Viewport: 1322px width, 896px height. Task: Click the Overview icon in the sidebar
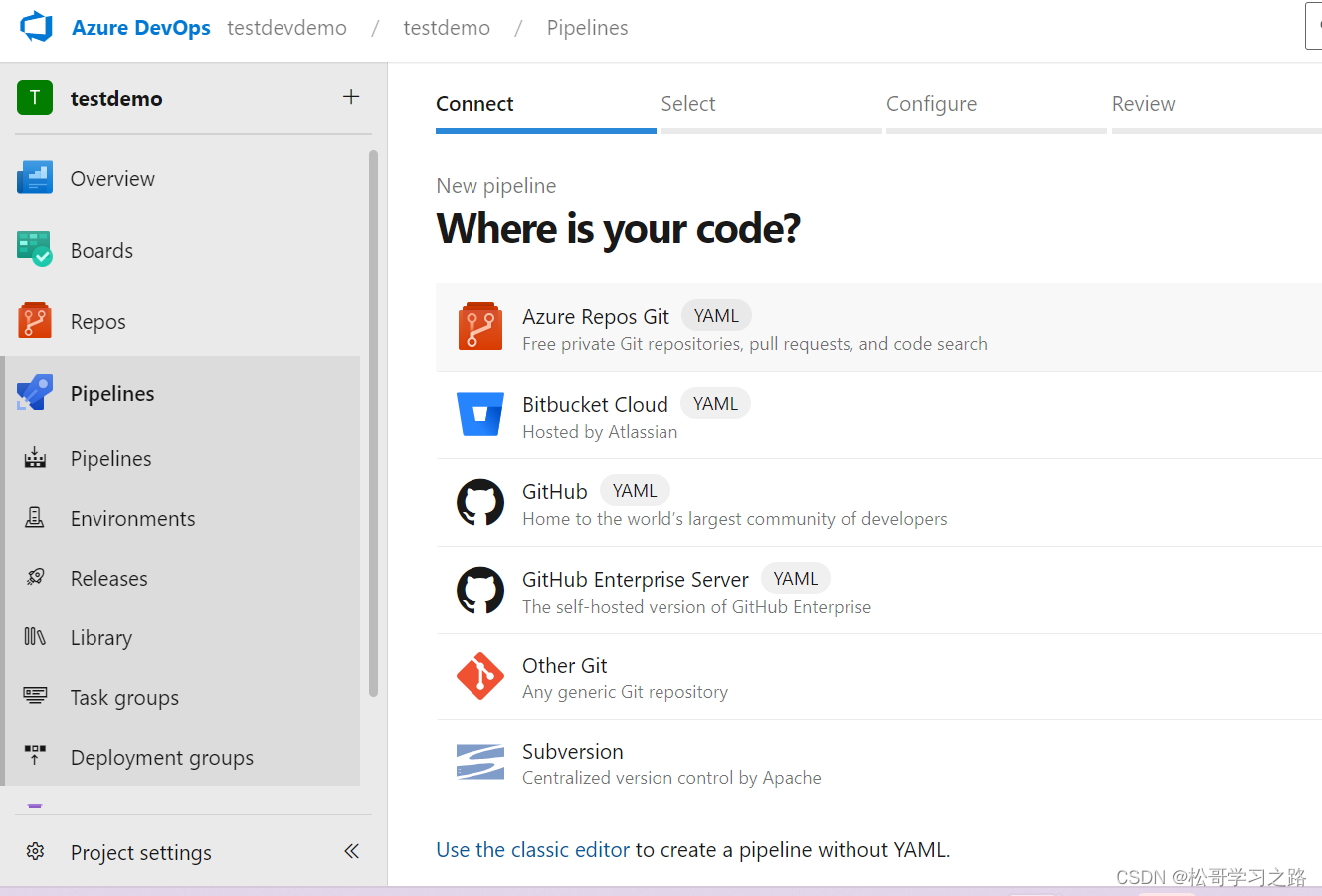pos(35,178)
